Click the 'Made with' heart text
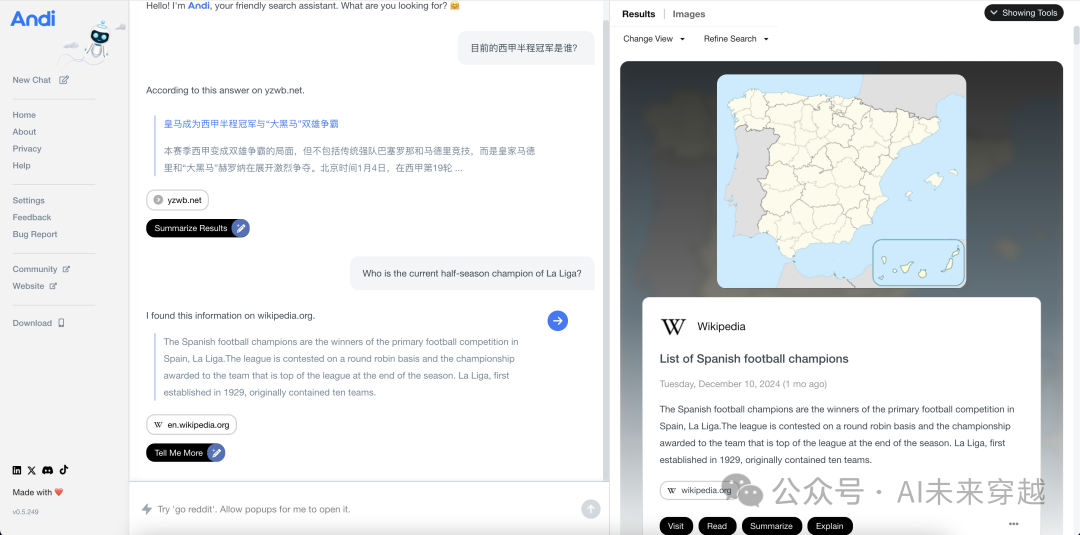The image size is (1080, 535). 38,492
